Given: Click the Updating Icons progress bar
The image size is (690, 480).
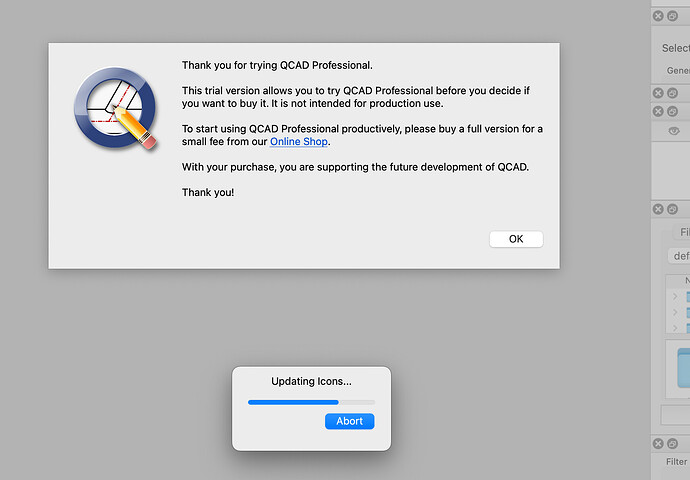Looking at the screenshot, I should pos(311,402).
